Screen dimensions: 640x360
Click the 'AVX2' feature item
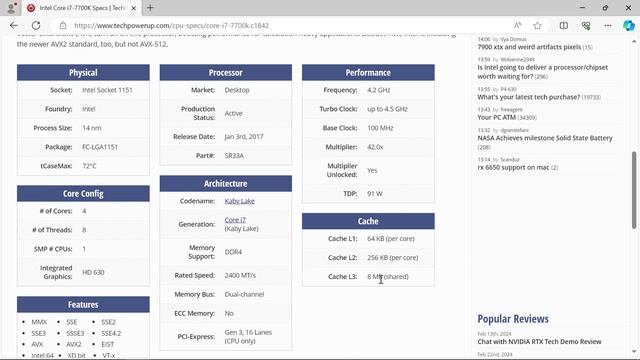pos(74,344)
